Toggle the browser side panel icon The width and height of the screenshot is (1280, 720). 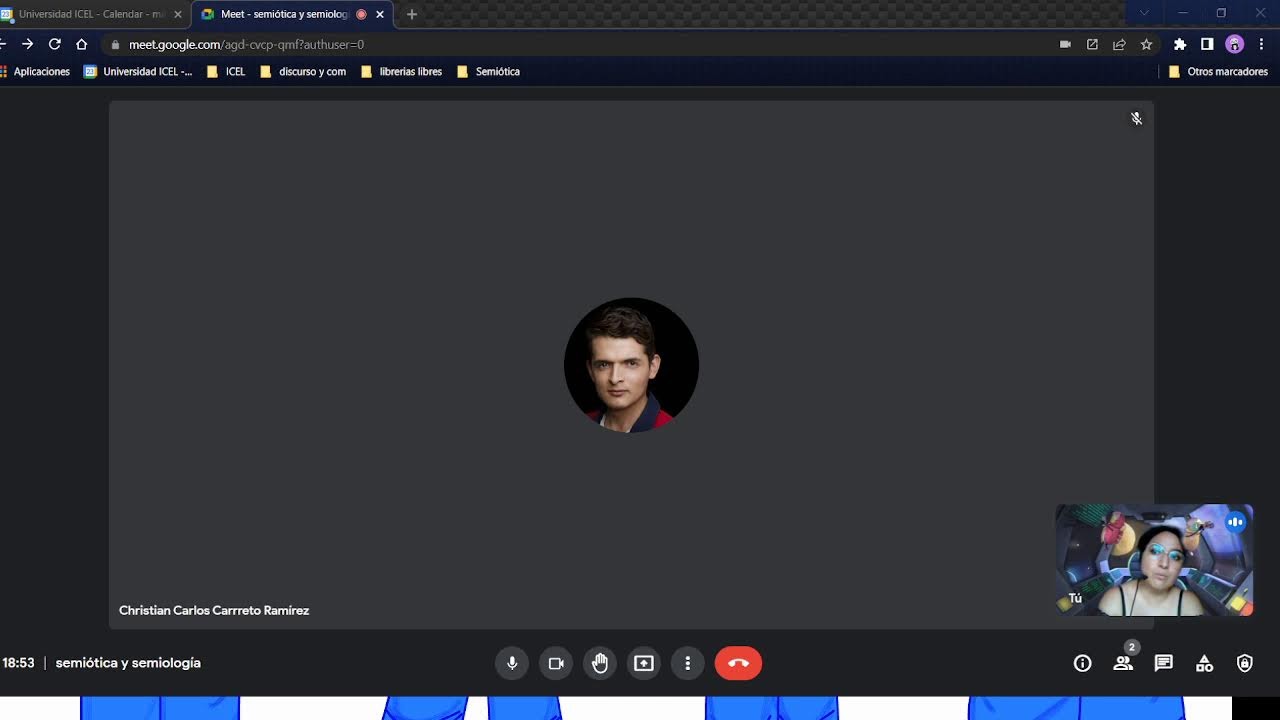(1207, 44)
